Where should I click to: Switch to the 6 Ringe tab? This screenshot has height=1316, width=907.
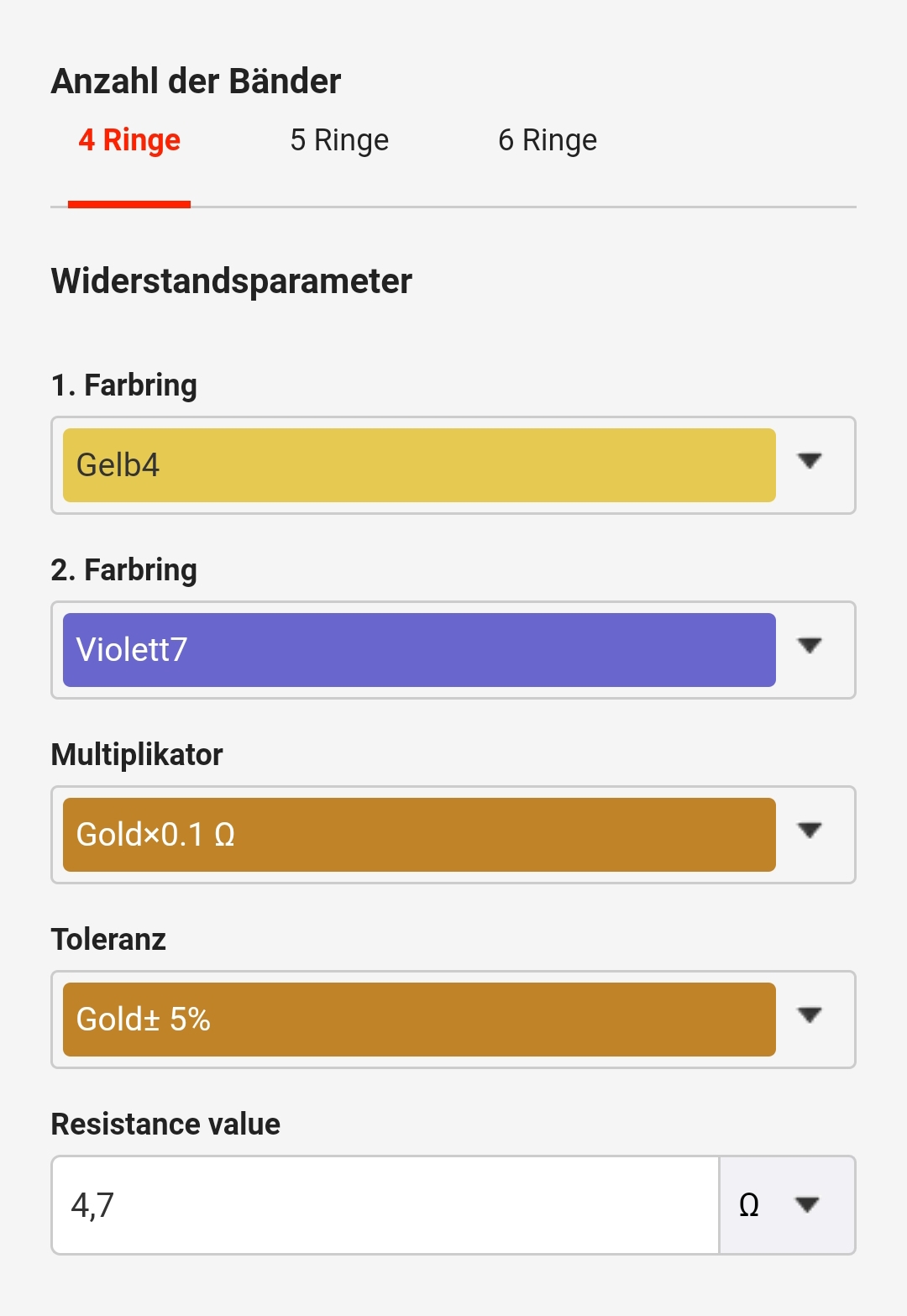(548, 140)
